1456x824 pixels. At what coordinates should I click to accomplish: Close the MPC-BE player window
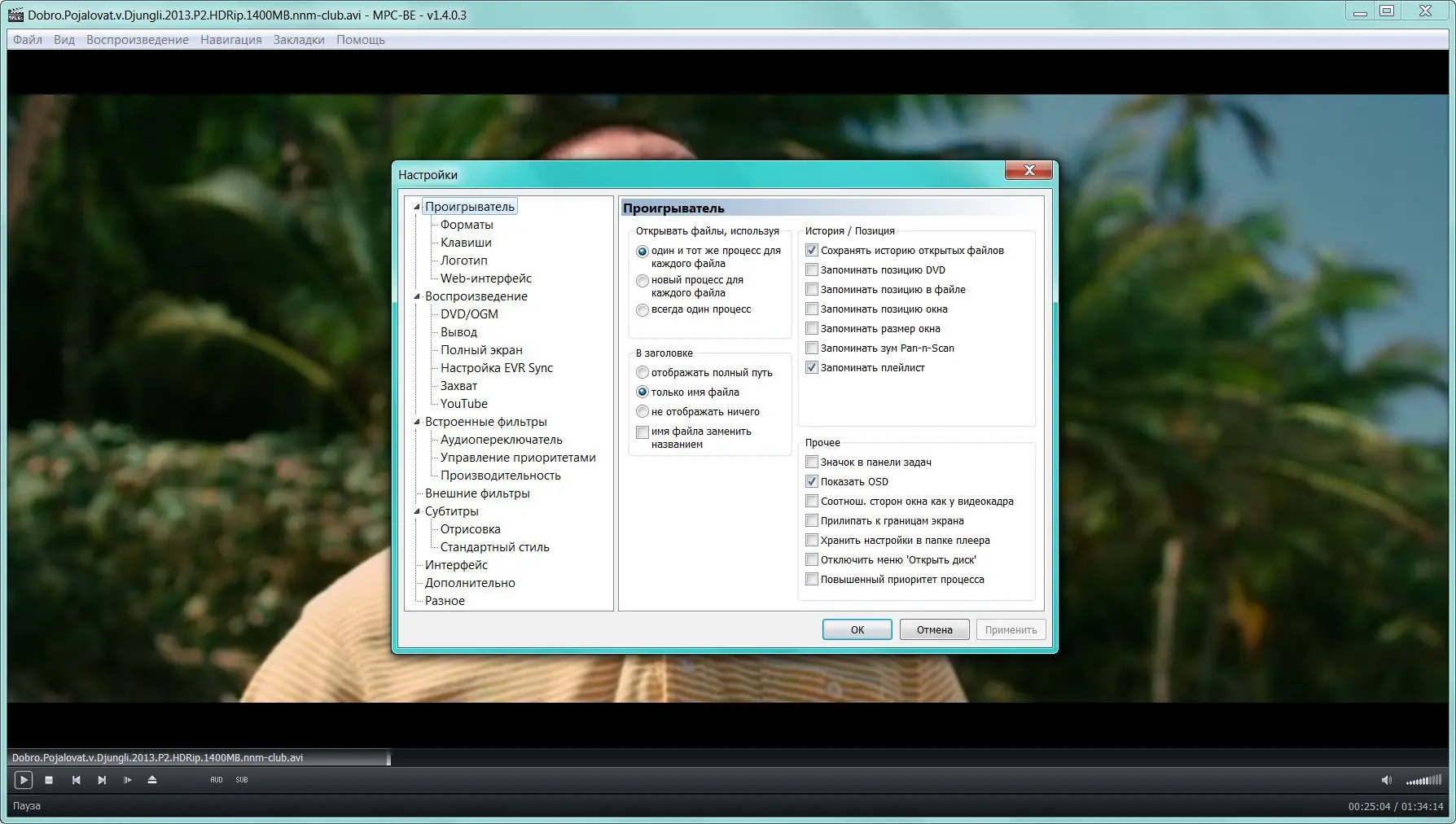coord(1425,11)
